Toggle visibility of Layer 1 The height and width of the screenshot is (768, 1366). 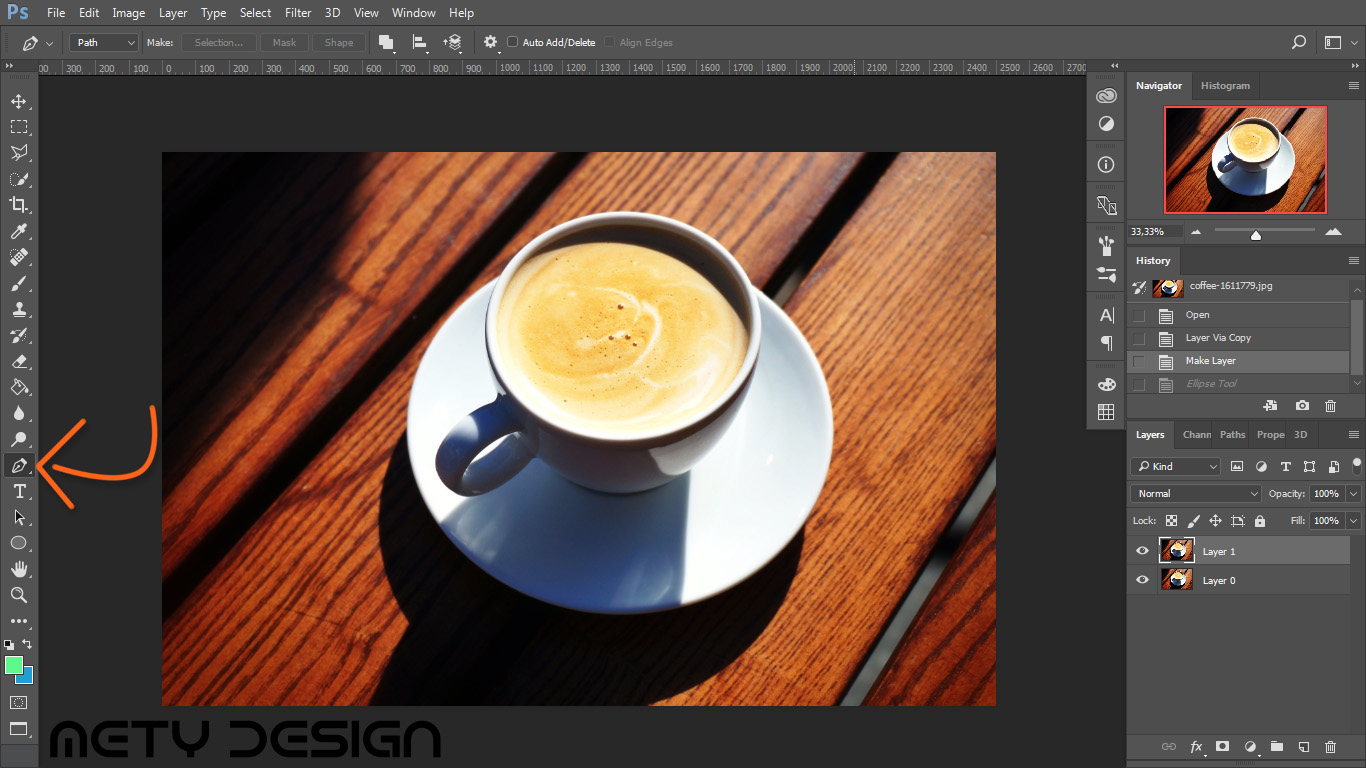[1142, 551]
